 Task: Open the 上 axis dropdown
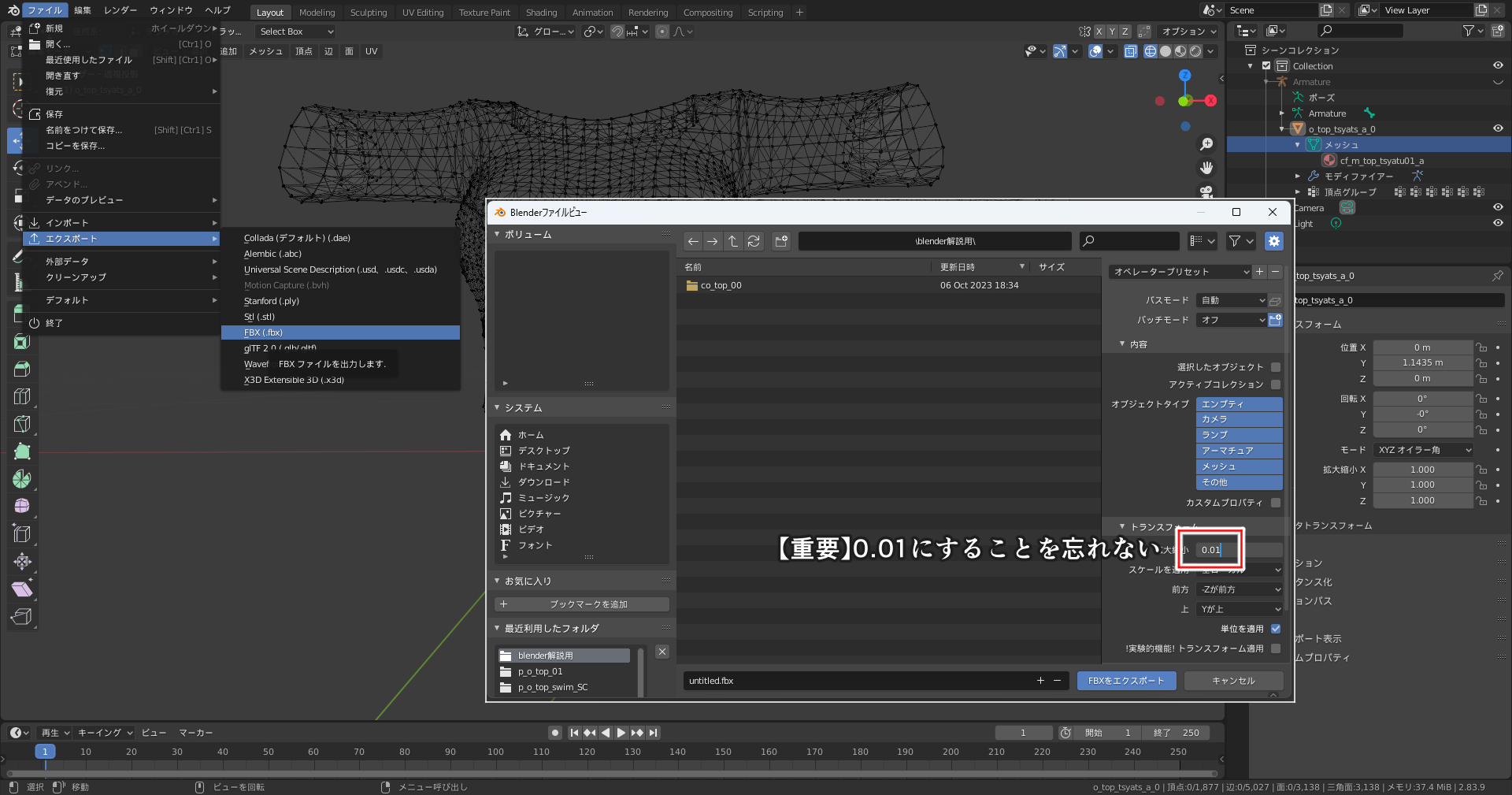pos(1240,609)
